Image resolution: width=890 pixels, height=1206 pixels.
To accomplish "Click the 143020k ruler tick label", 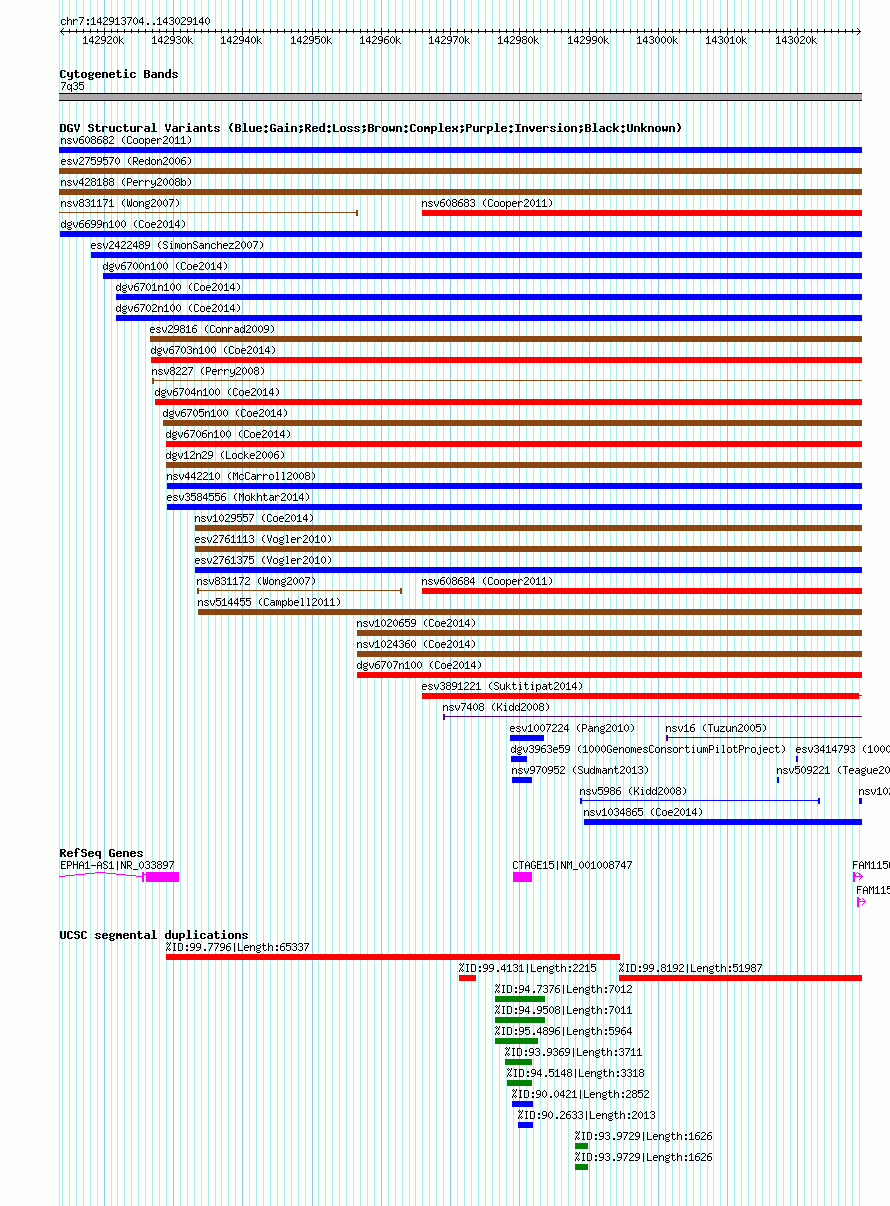I will pyautogui.click(x=796, y=41).
